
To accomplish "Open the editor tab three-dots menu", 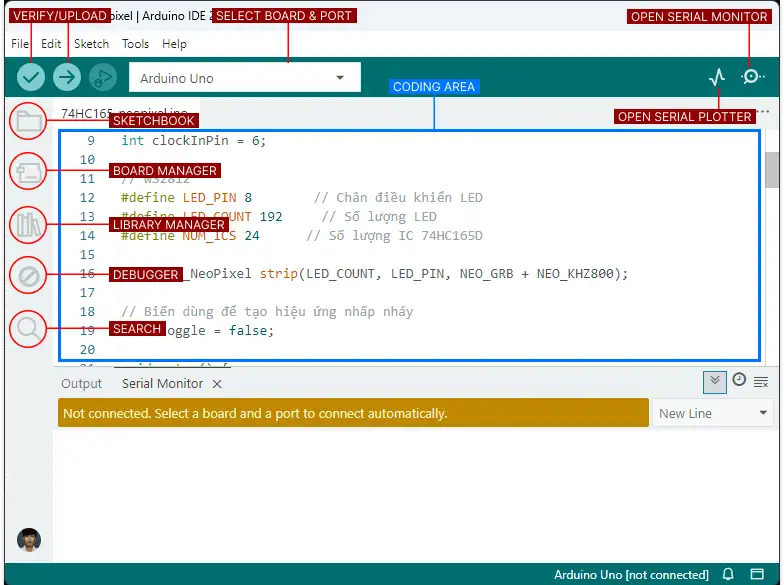I will click(763, 112).
